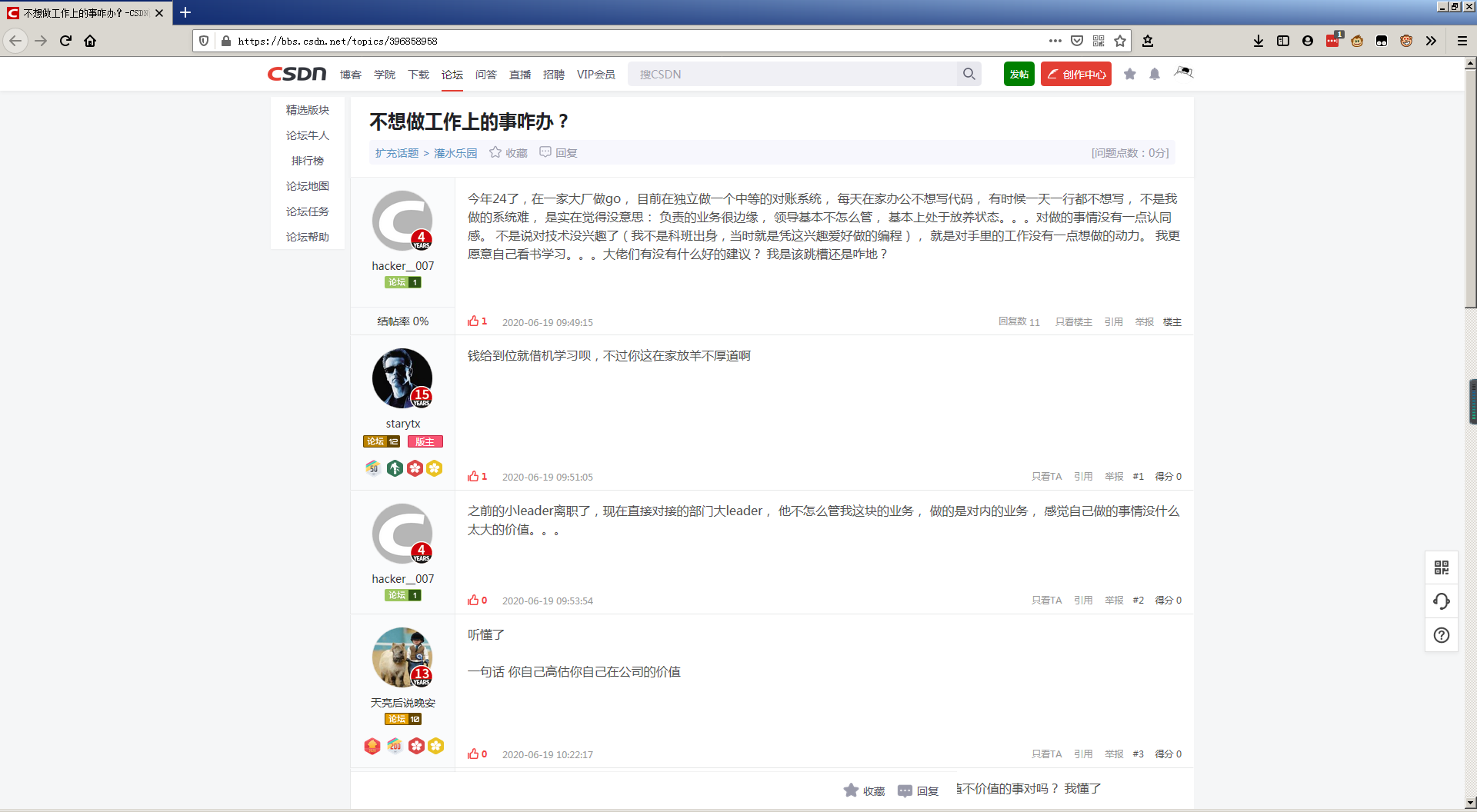Image resolution: width=1477 pixels, height=812 pixels.
Task: Run a search with the magnifier icon
Action: click(x=969, y=74)
